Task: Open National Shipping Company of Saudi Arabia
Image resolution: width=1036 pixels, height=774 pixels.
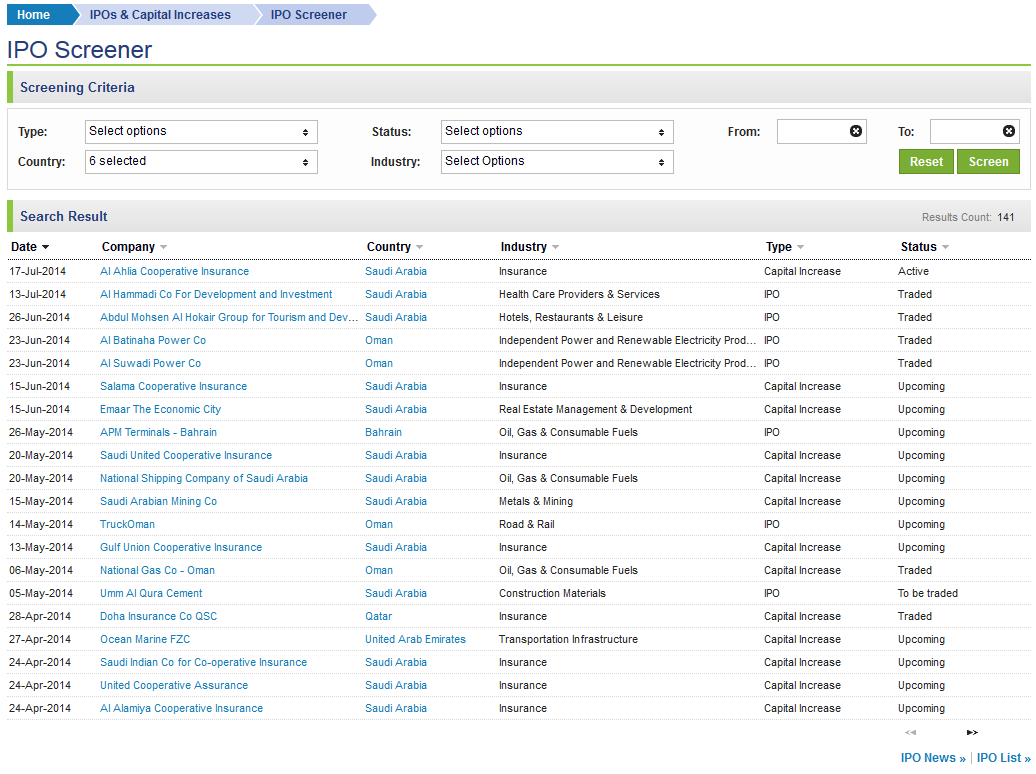Action: [x=204, y=479]
